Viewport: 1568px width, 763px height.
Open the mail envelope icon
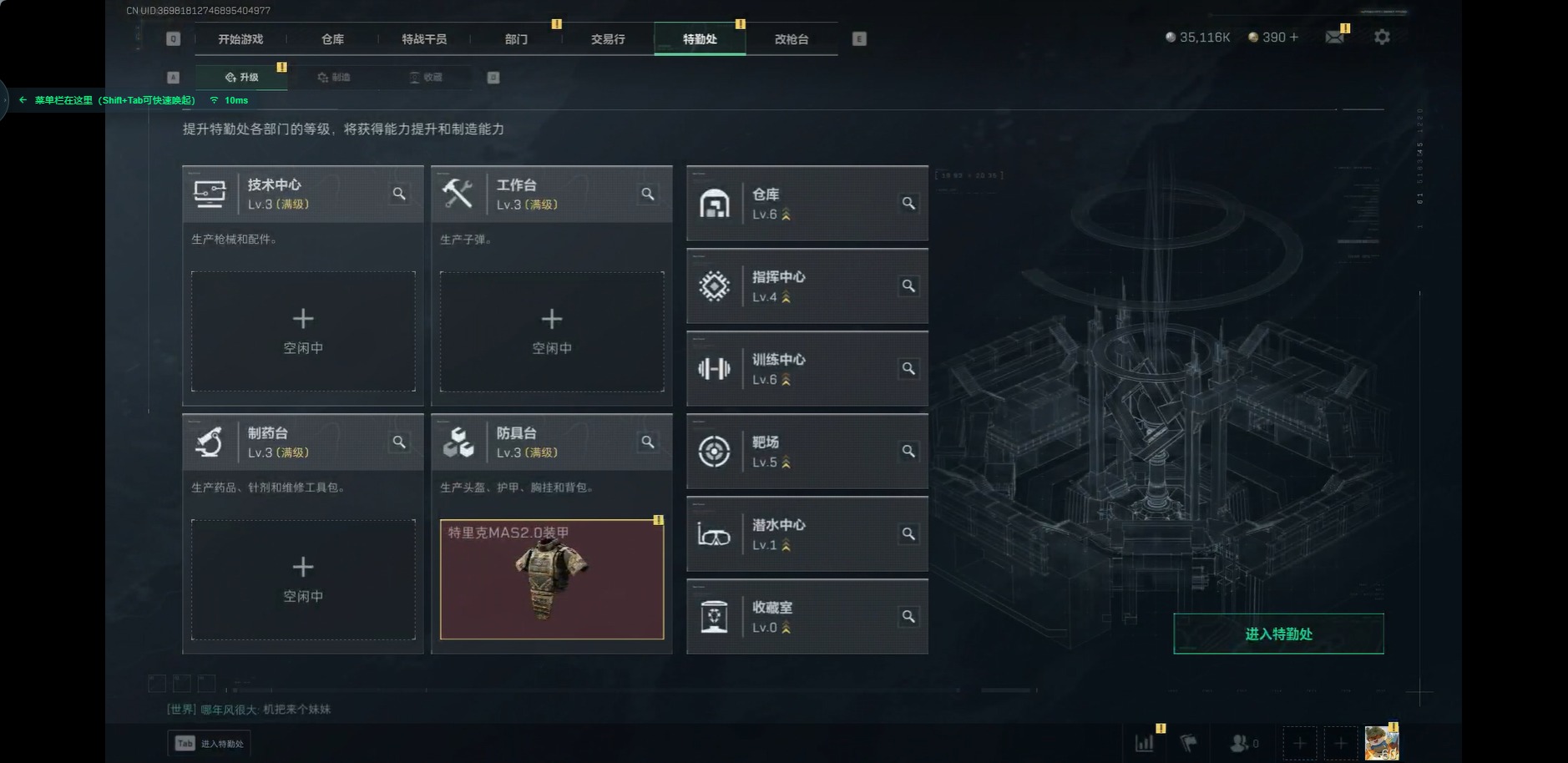coord(1334,38)
